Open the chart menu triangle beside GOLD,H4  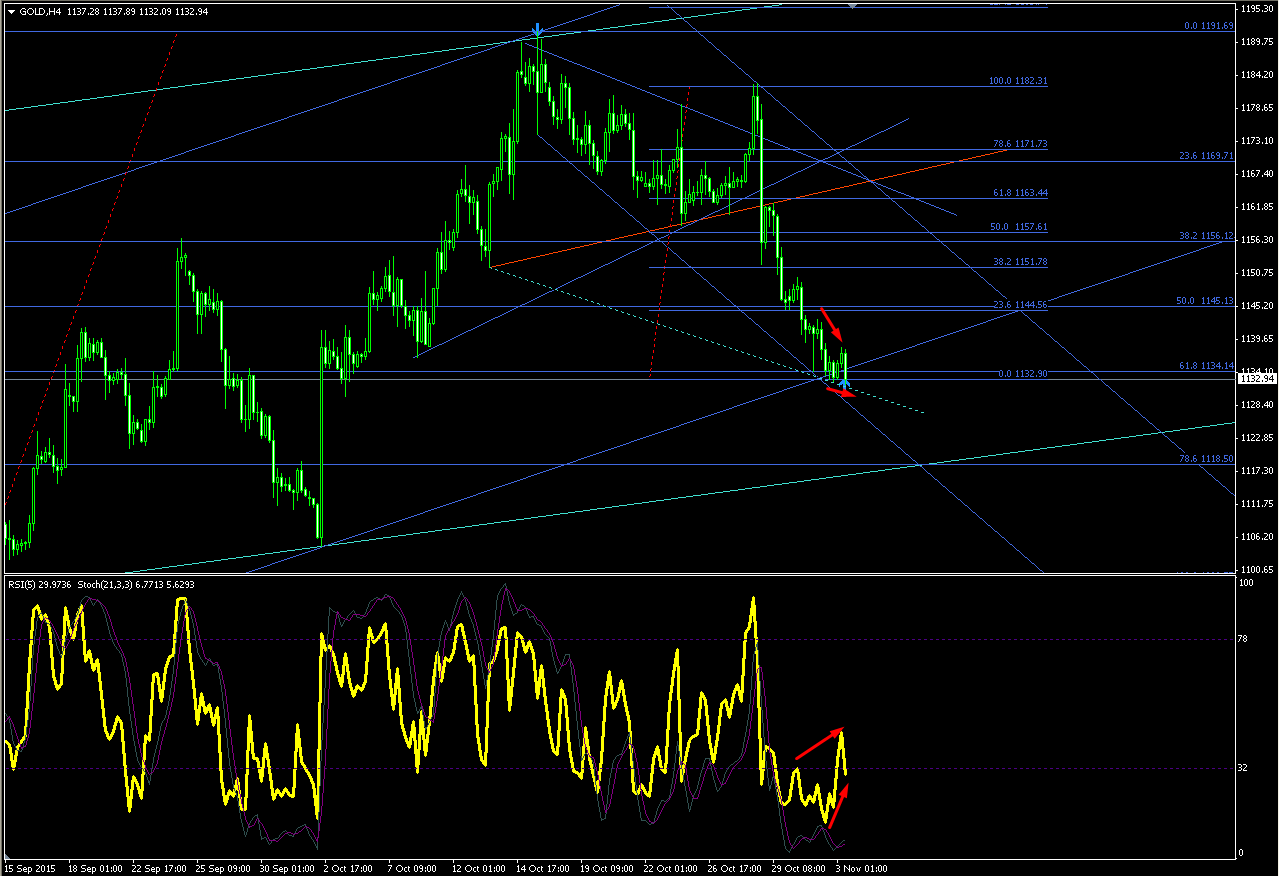click(11, 12)
